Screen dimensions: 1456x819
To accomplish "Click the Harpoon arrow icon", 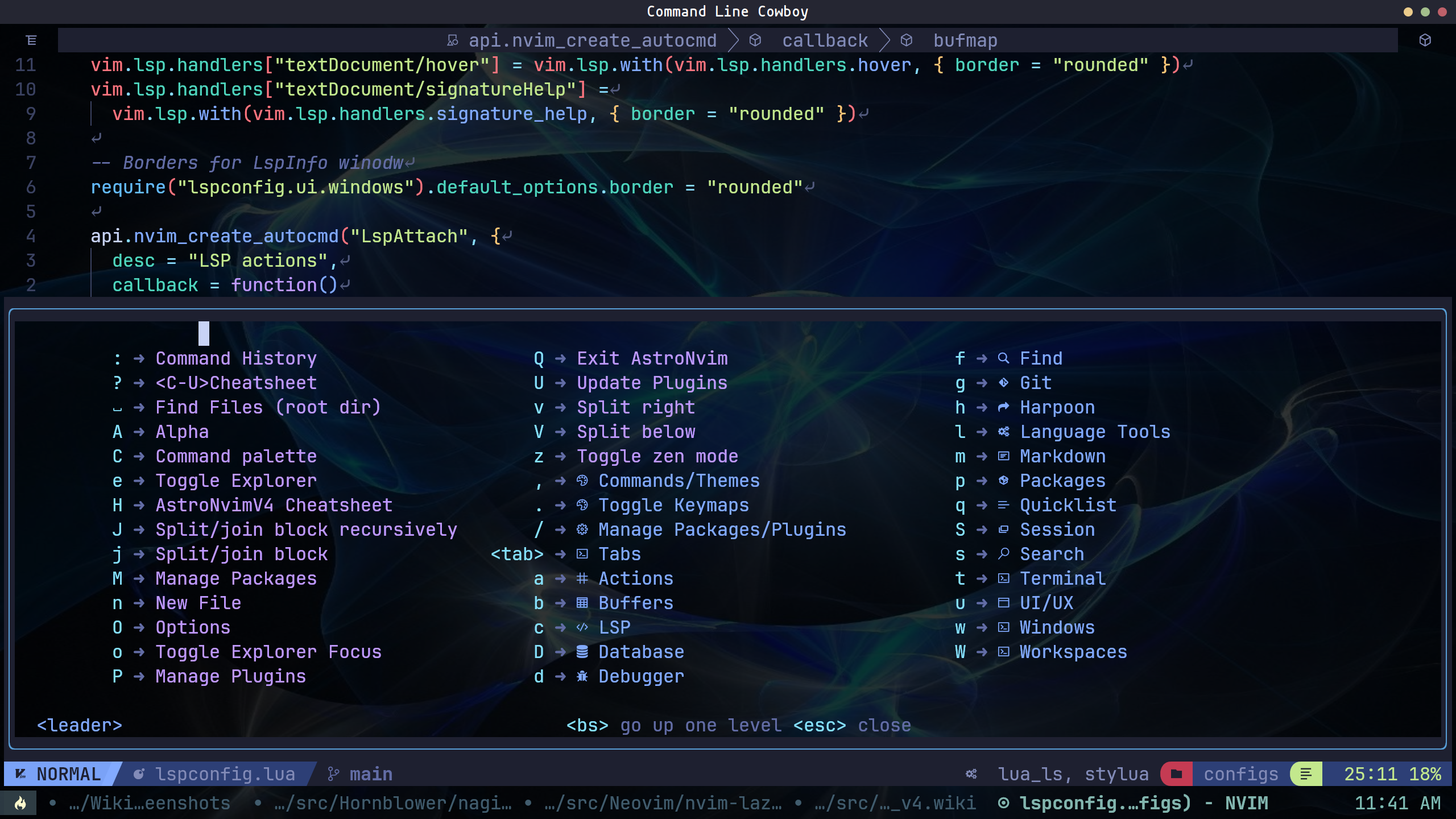I will pyautogui.click(x=1003, y=407).
